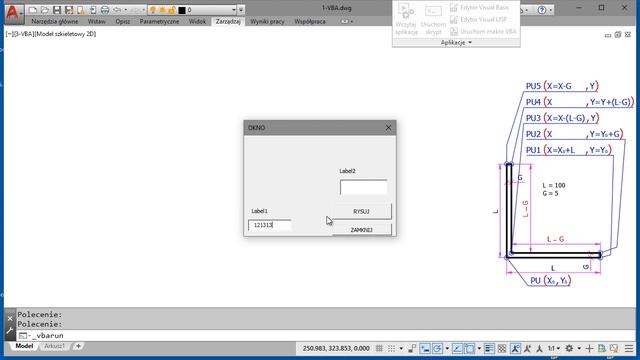Switch to the Model tab

tap(24, 346)
